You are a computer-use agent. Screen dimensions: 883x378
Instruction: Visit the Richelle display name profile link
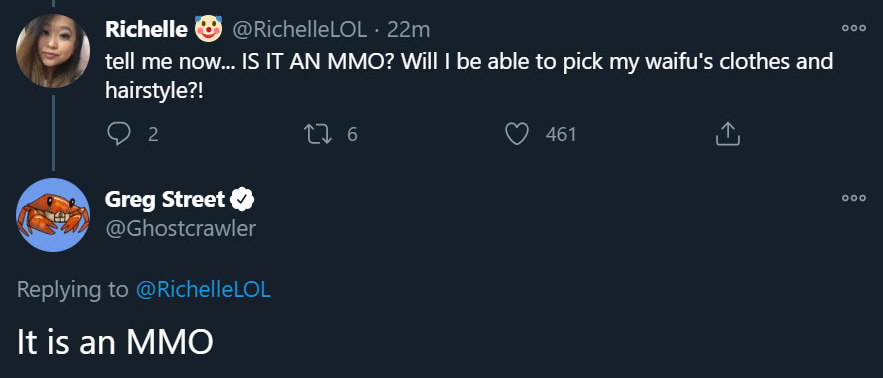(146, 29)
